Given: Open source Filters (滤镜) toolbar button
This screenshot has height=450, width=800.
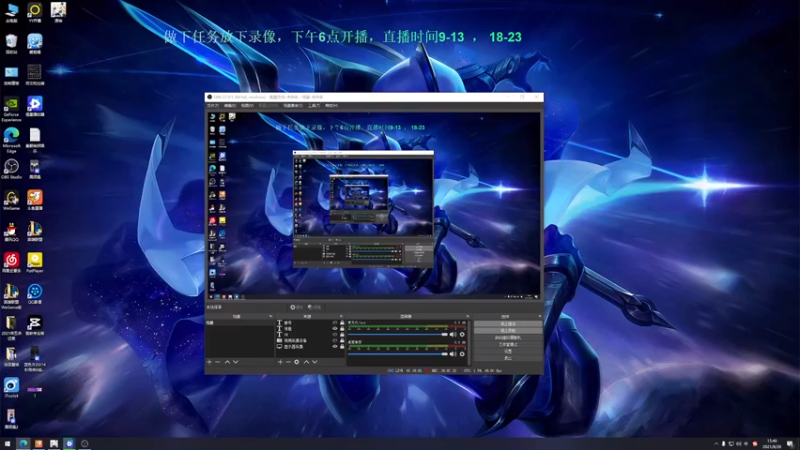Looking at the screenshot, I should tap(315, 307).
